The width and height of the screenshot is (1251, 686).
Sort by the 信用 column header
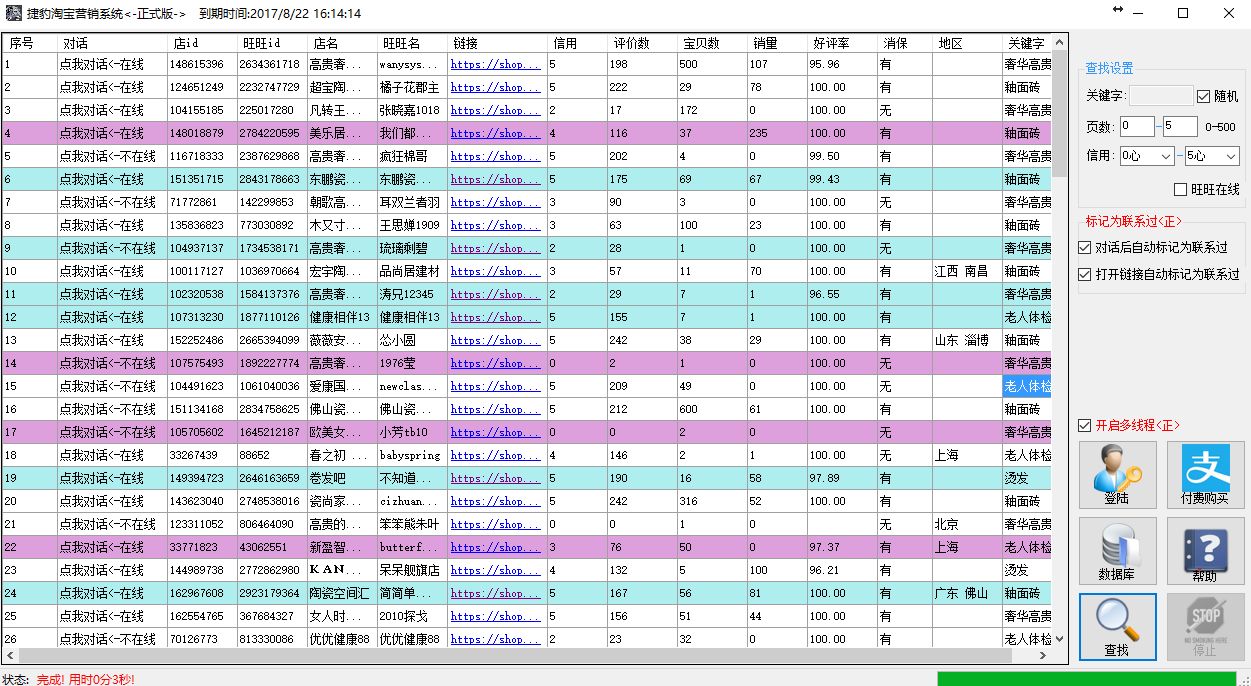click(x=577, y=43)
